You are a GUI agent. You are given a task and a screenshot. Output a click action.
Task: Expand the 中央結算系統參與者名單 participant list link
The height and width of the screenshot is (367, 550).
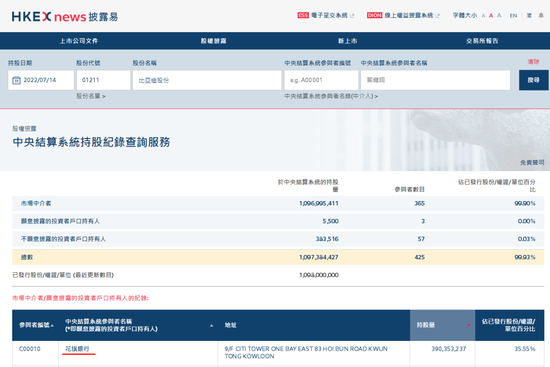click(x=331, y=96)
